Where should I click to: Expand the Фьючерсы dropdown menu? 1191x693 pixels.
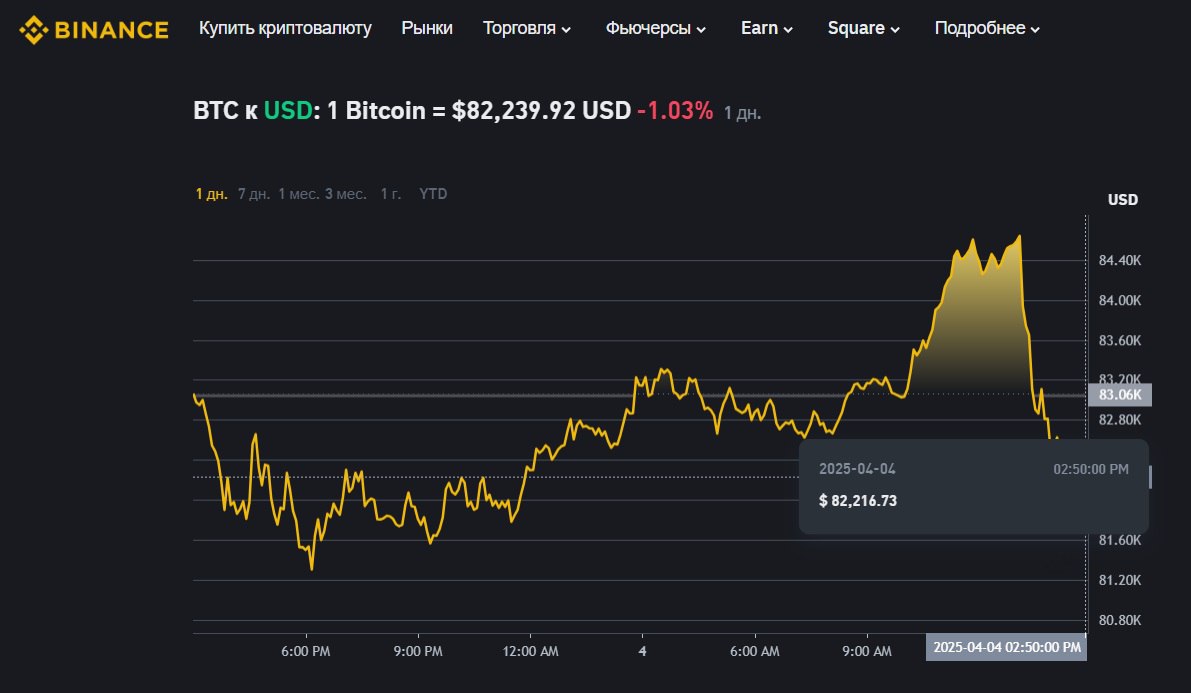[655, 28]
